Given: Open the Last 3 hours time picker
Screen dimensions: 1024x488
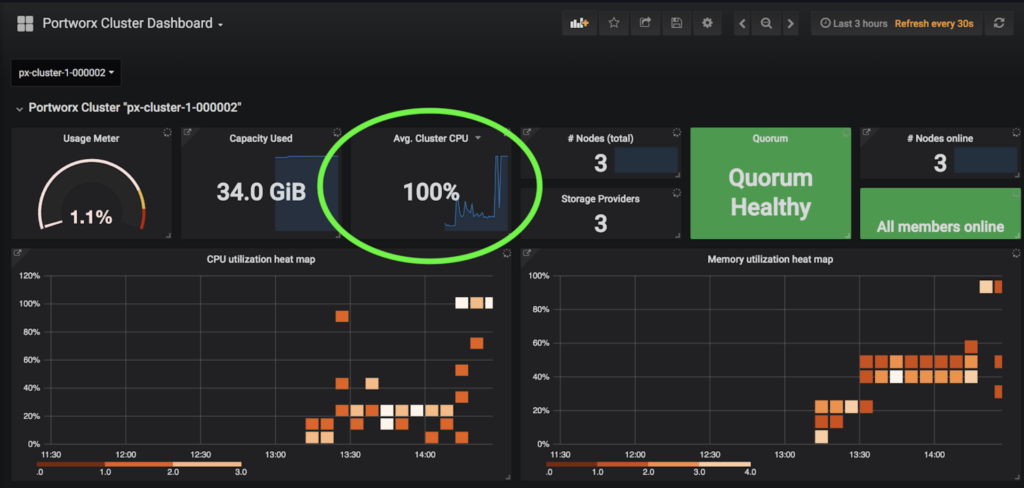Looking at the screenshot, I should [853, 23].
